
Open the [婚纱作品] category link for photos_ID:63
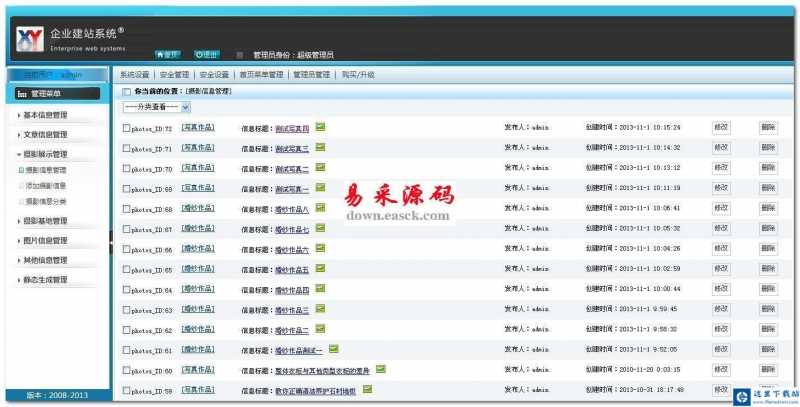[198, 309]
